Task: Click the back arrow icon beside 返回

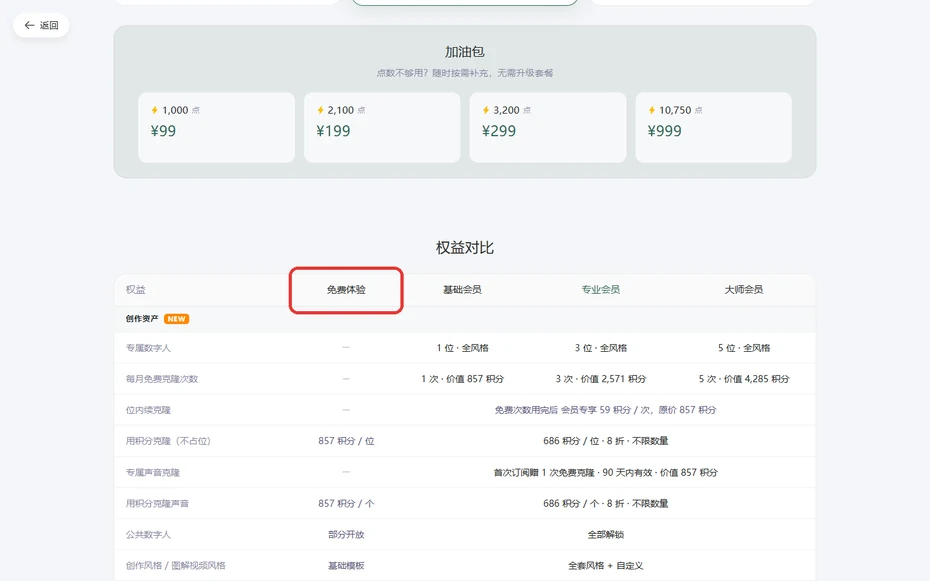Action: [x=29, y=25]
